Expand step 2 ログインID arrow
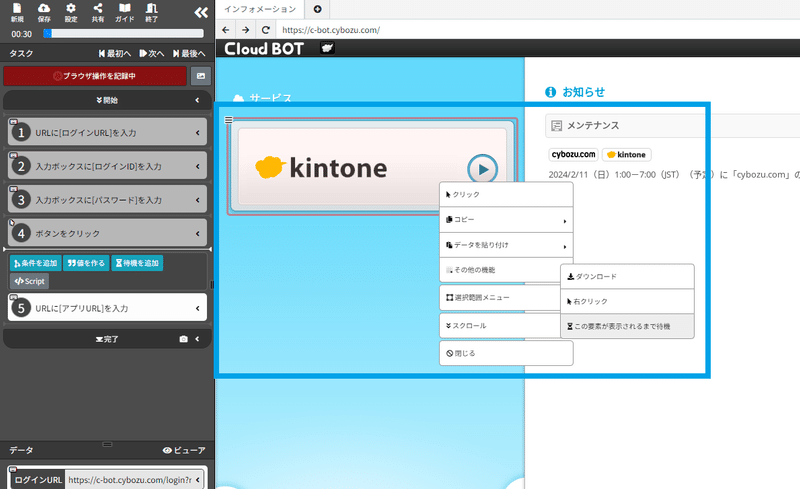800x489 pixels. pyautogui.click(x=197, y=166)
